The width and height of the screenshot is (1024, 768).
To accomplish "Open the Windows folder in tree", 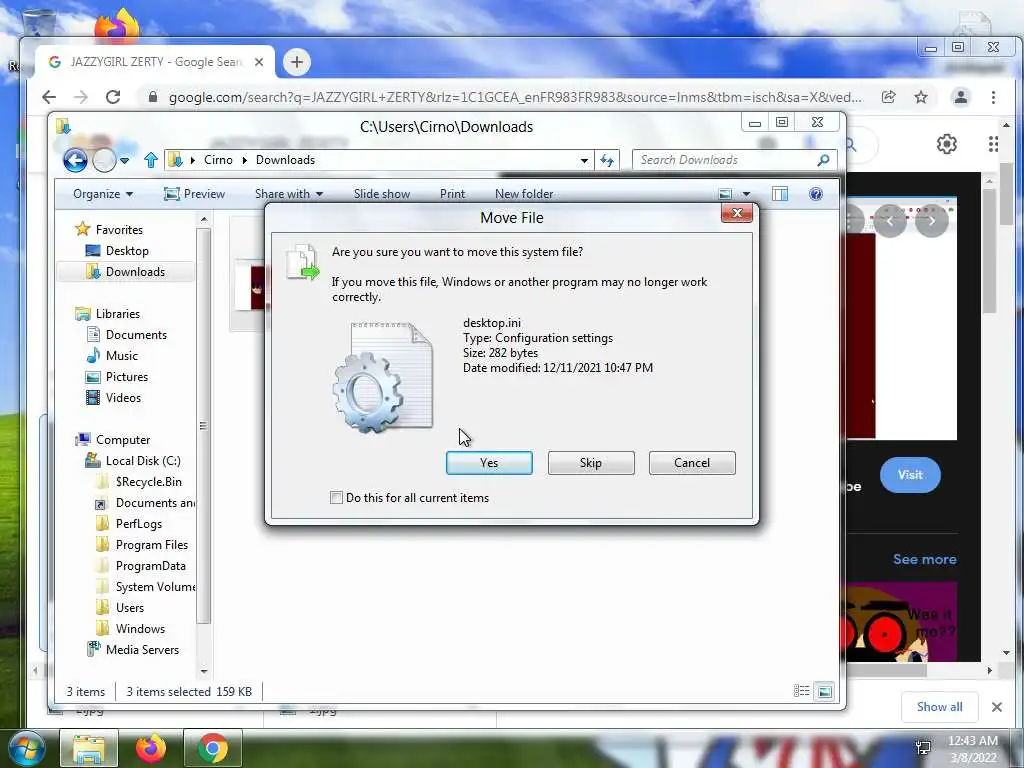I will point(140,629).
